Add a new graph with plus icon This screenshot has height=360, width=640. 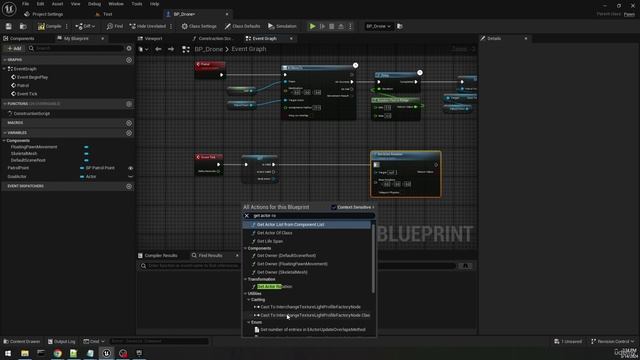[129, 60]
